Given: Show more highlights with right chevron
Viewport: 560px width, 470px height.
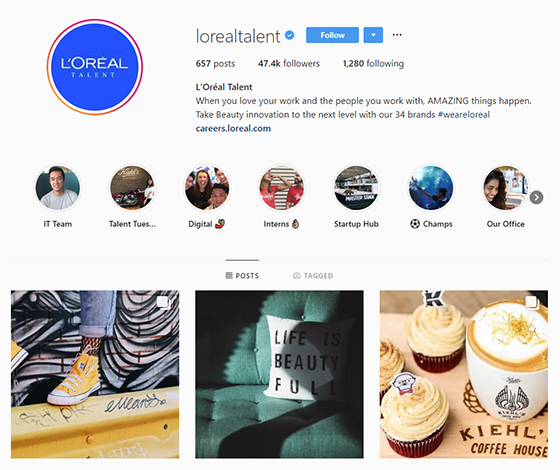Looking at the screenshot, I should click(536, 197).
